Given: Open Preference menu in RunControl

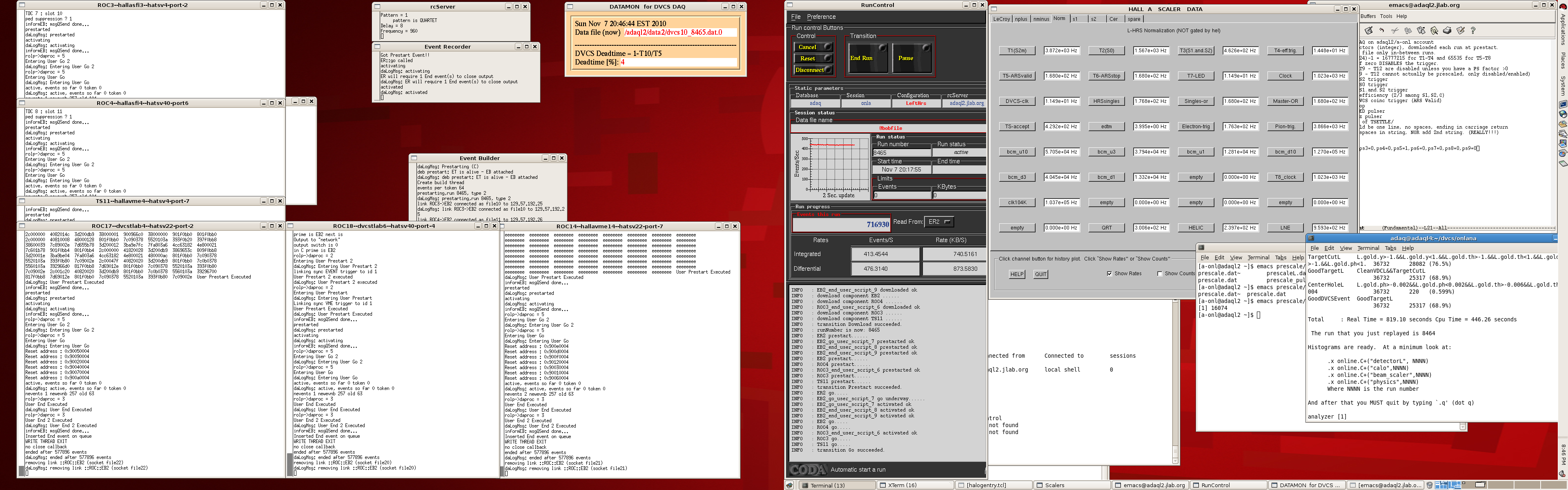Looking at the screenshot, I should tap(821, 17).
